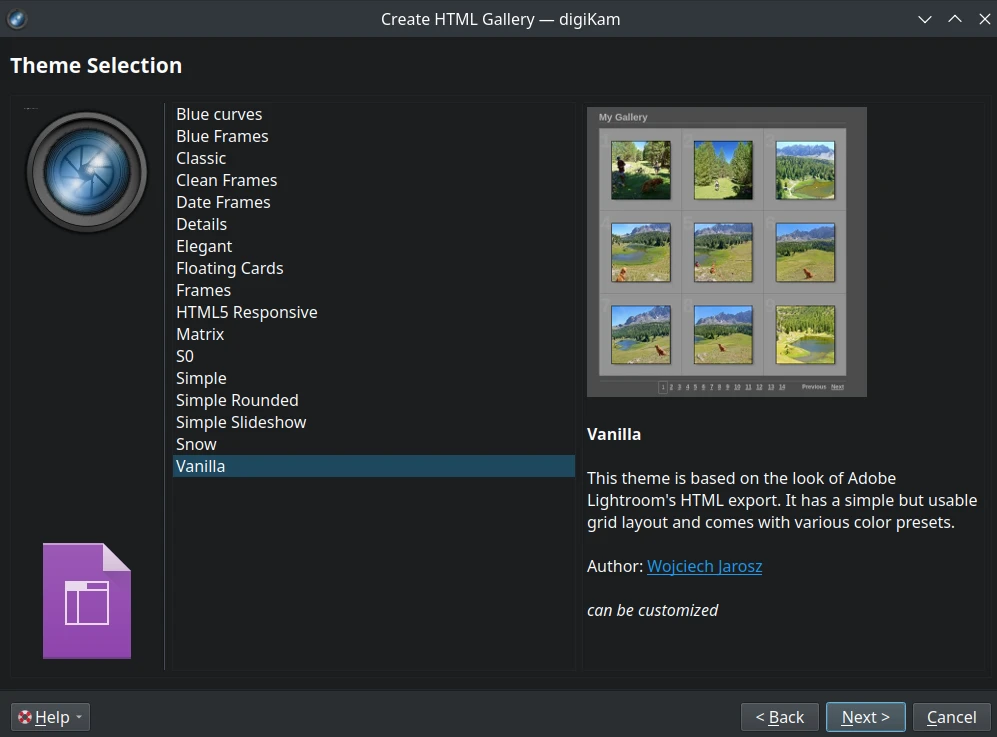Select the Snow theme
The image size is (997, 737).
[x=196, y=444]
